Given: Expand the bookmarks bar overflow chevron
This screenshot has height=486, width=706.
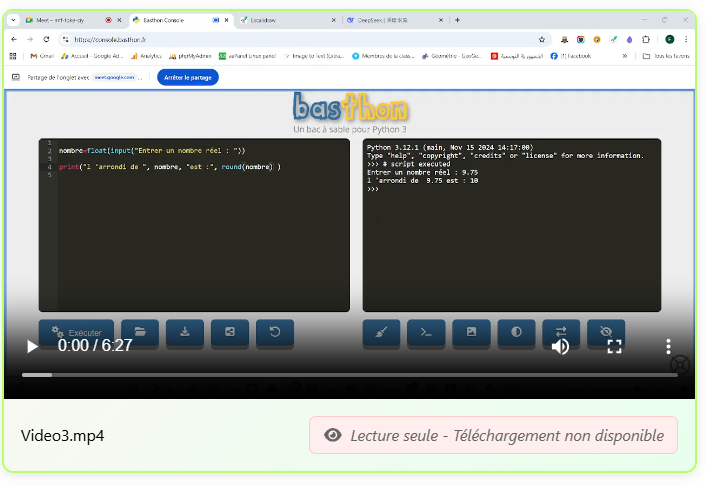Looking at the screenshot, I should pyautogui.click(x=625, y=56).
